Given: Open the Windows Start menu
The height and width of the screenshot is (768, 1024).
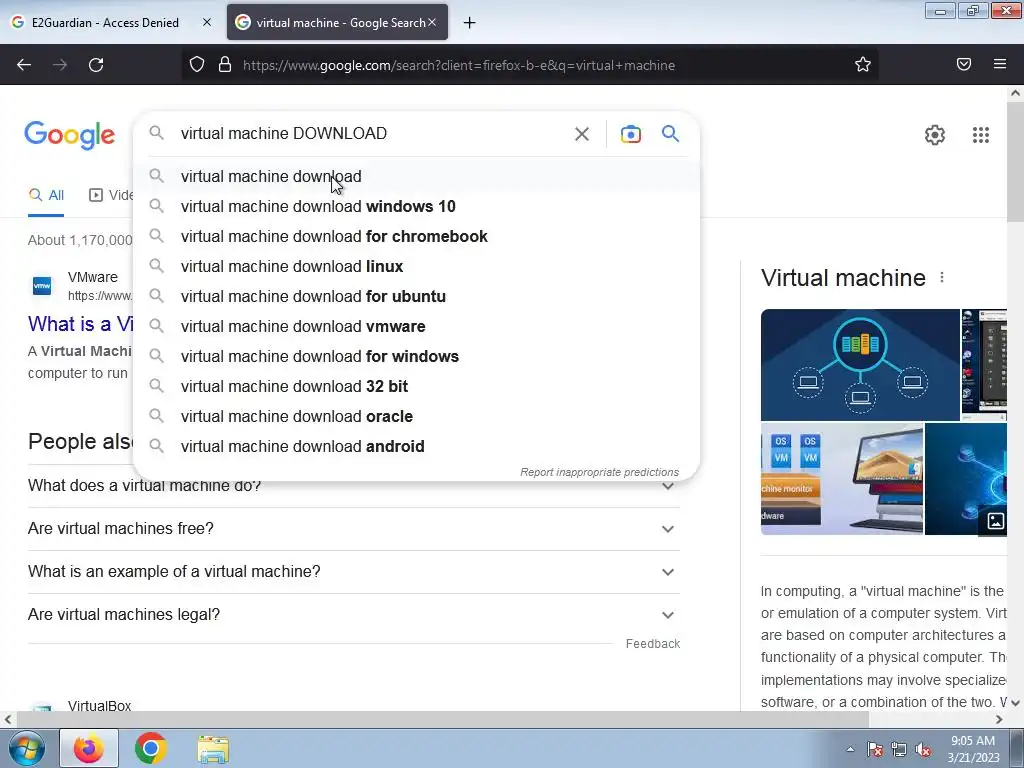Looking at the screenshot, I should pyautogui.click(x=27, y=748).
